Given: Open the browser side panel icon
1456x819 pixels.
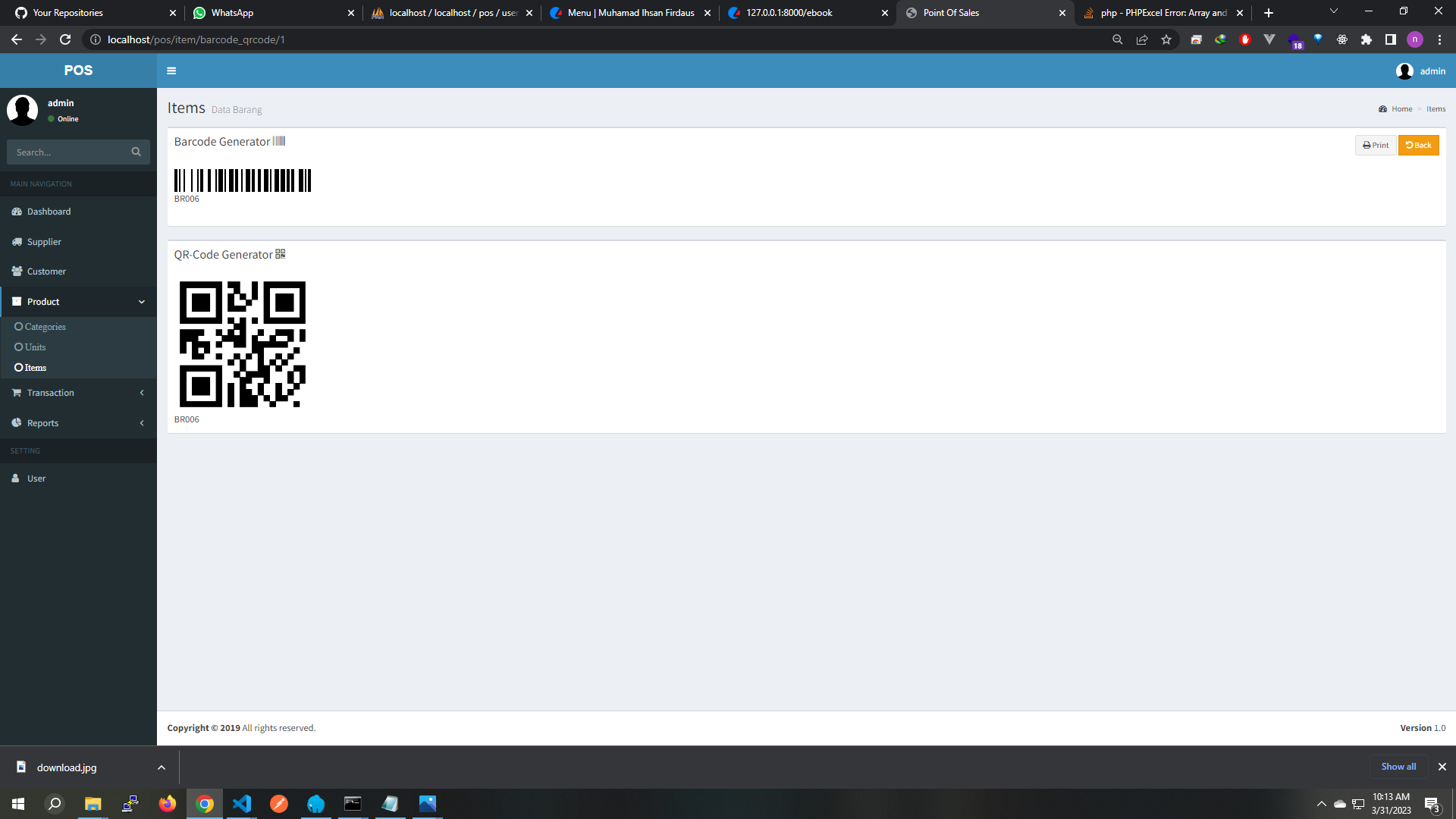Looking at the screenshot, I should (x=1390, y=39).
